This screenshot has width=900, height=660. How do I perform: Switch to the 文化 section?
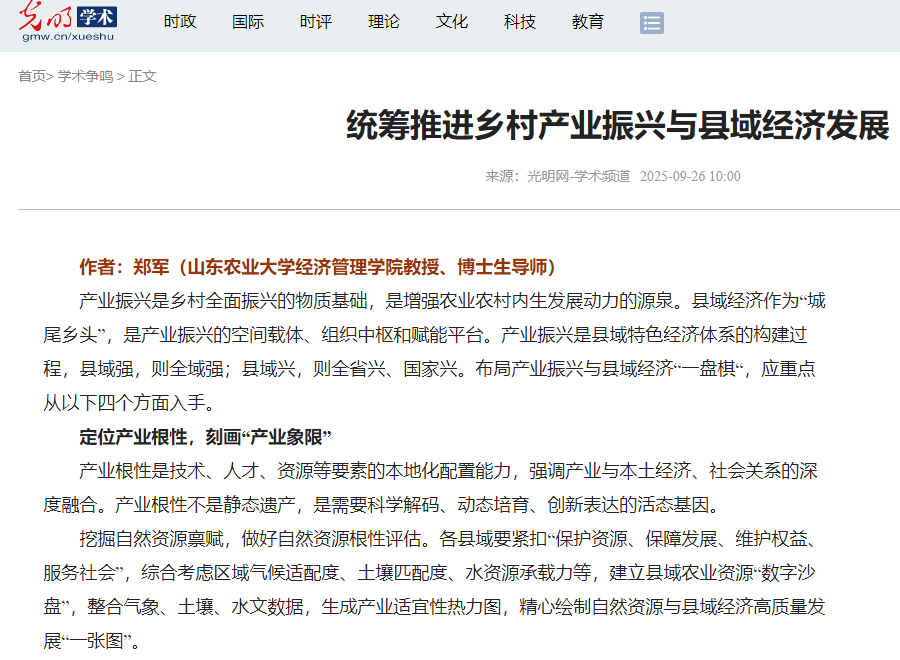(452, 22)
